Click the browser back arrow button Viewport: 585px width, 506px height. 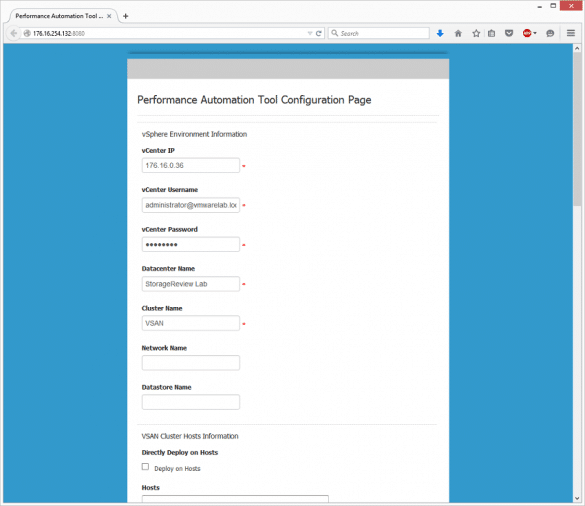tap(13, 33)
